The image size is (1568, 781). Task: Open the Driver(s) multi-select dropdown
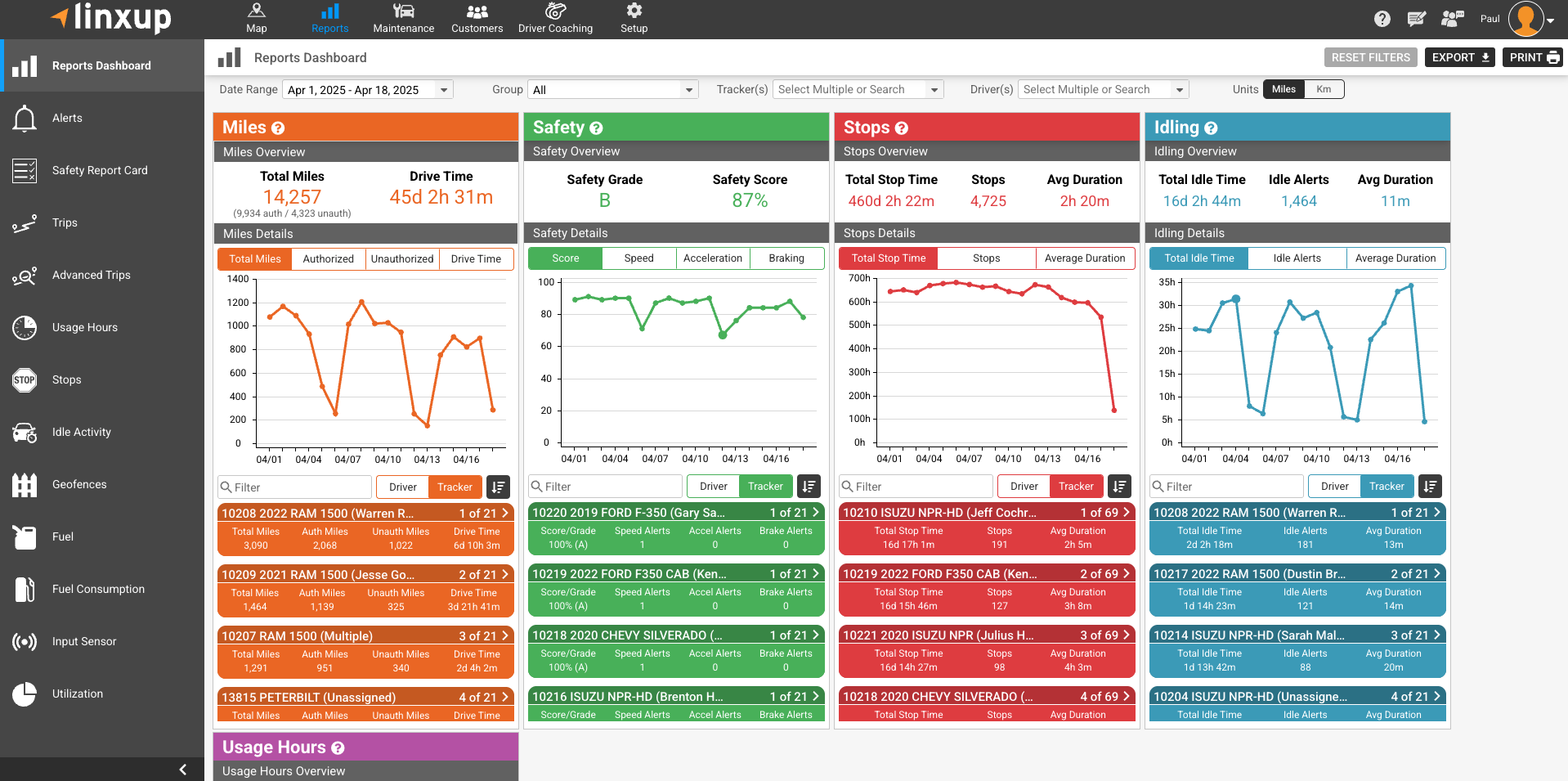coord(1104,90)
